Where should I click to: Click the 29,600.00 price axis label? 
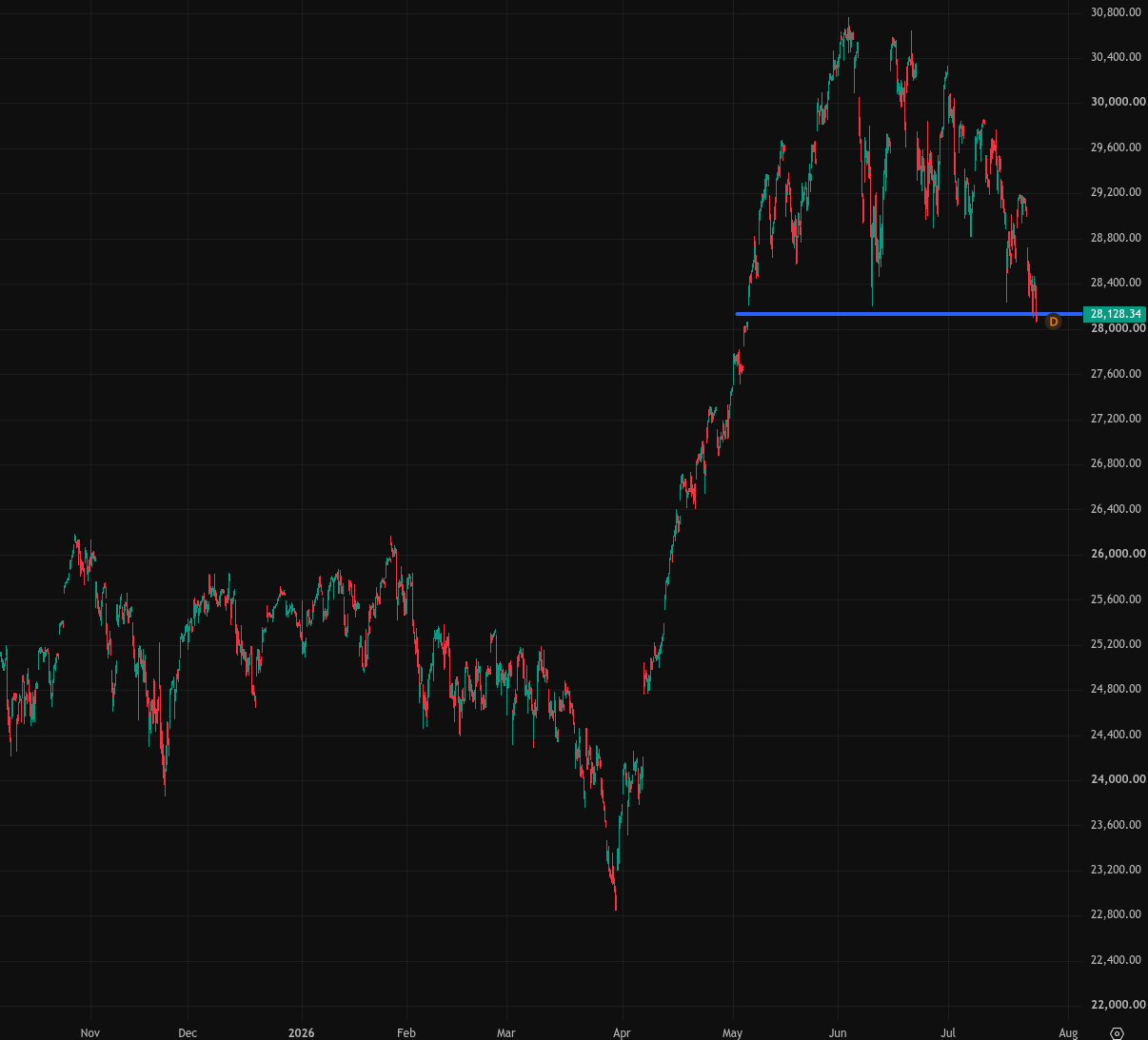[x=1116, y=147]
